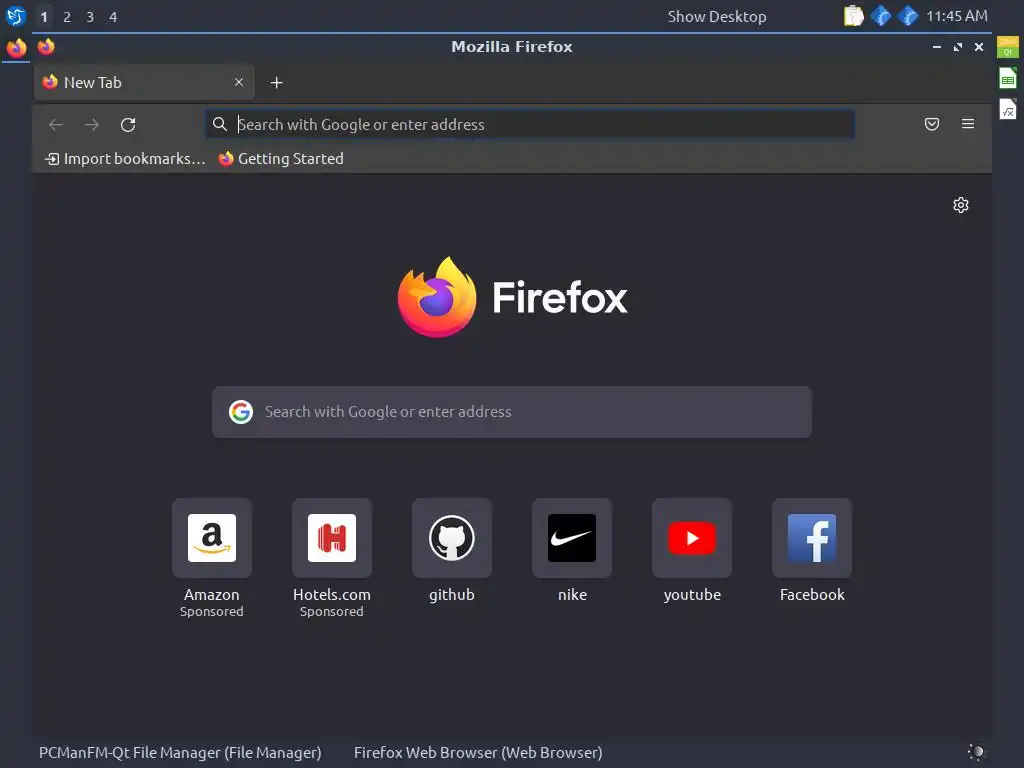The height and width of the screenshot is (768, 1024).
Task: Click Import bookmarks in bookmarks toolbar
Action: 125,159
